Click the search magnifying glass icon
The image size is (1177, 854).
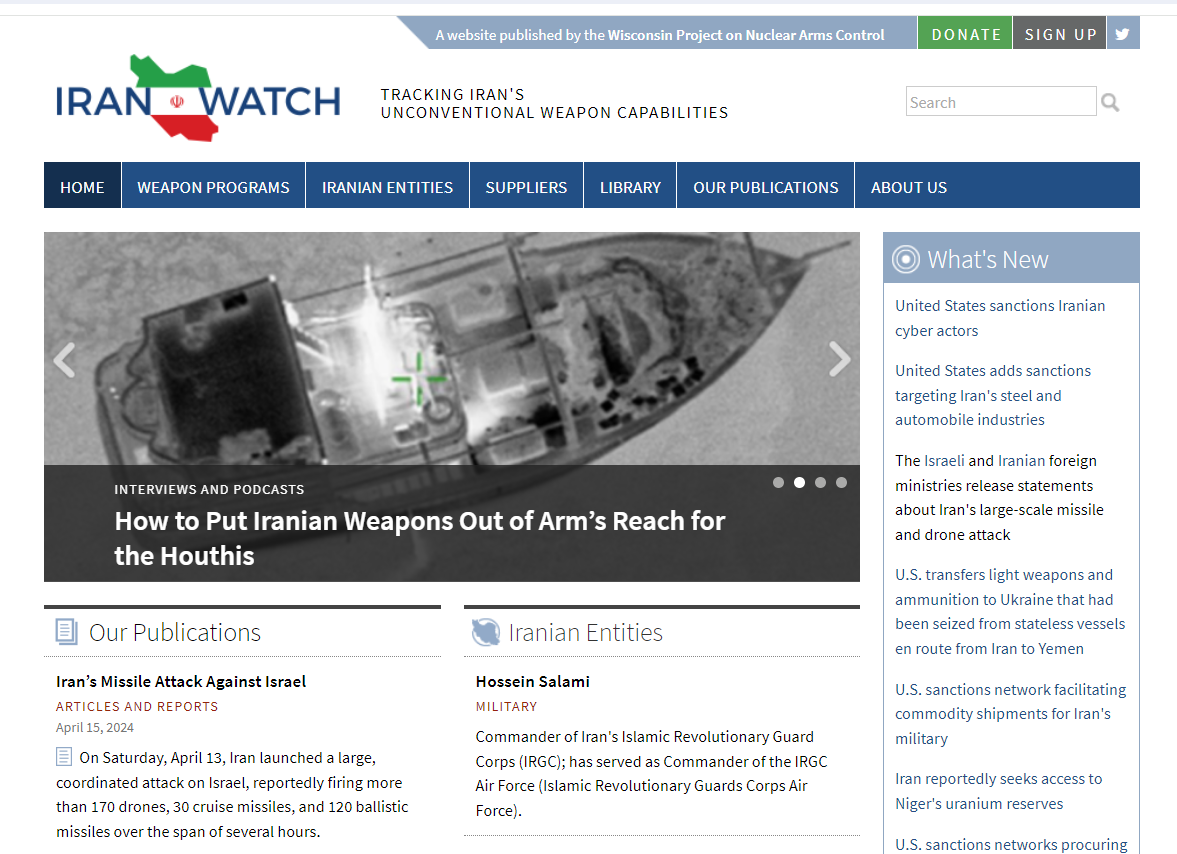pyautogui.click(x=1110, y=101)
